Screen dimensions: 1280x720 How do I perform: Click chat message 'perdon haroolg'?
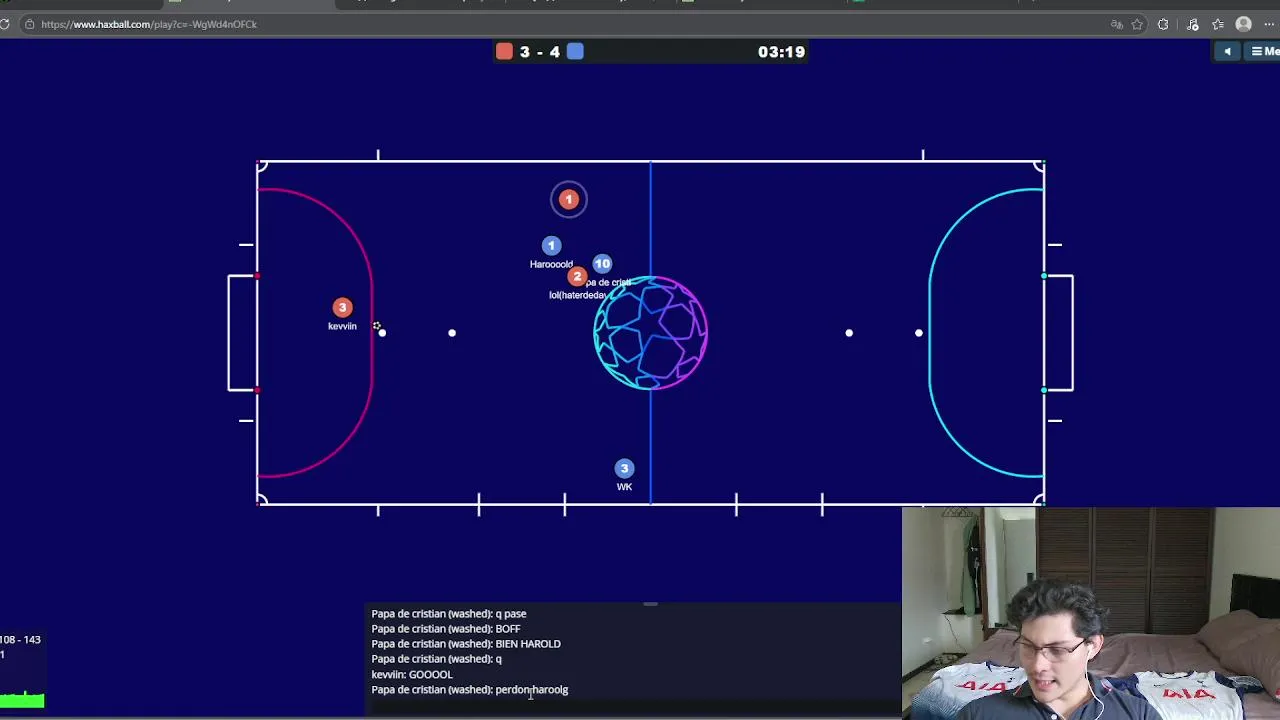[x=531, y=690]
